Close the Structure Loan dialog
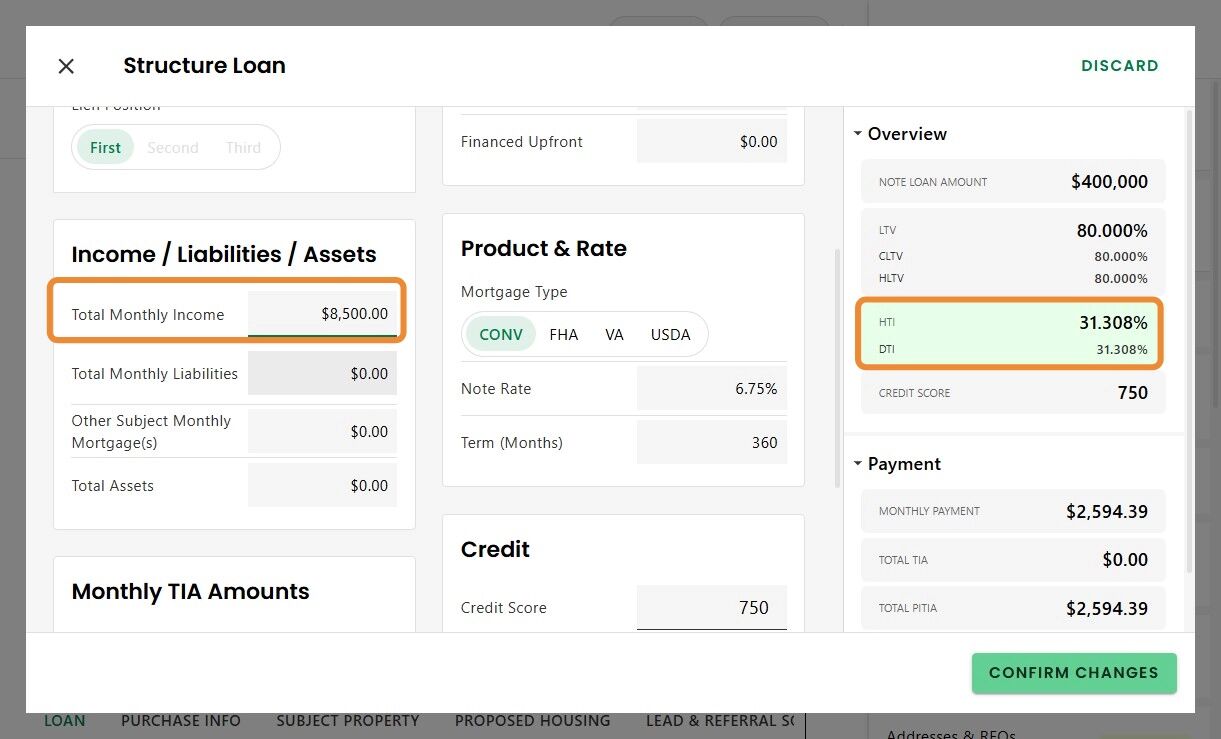This screenshot has height=739, width=1221. 66,66
